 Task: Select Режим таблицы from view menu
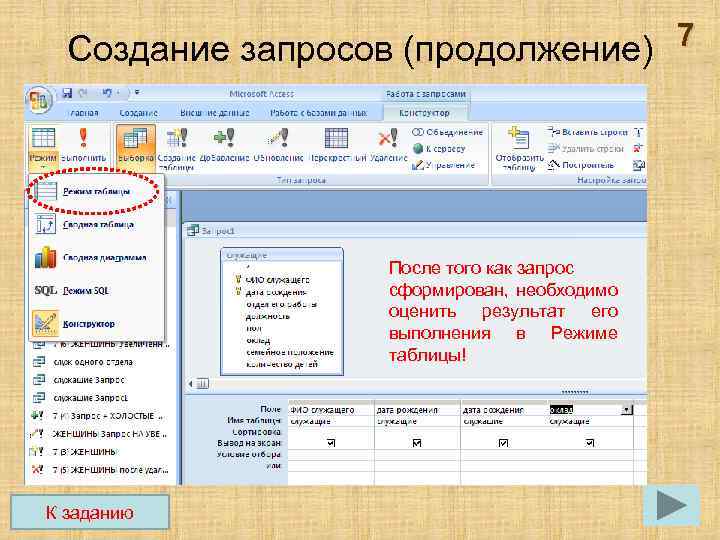click(96, 192)
